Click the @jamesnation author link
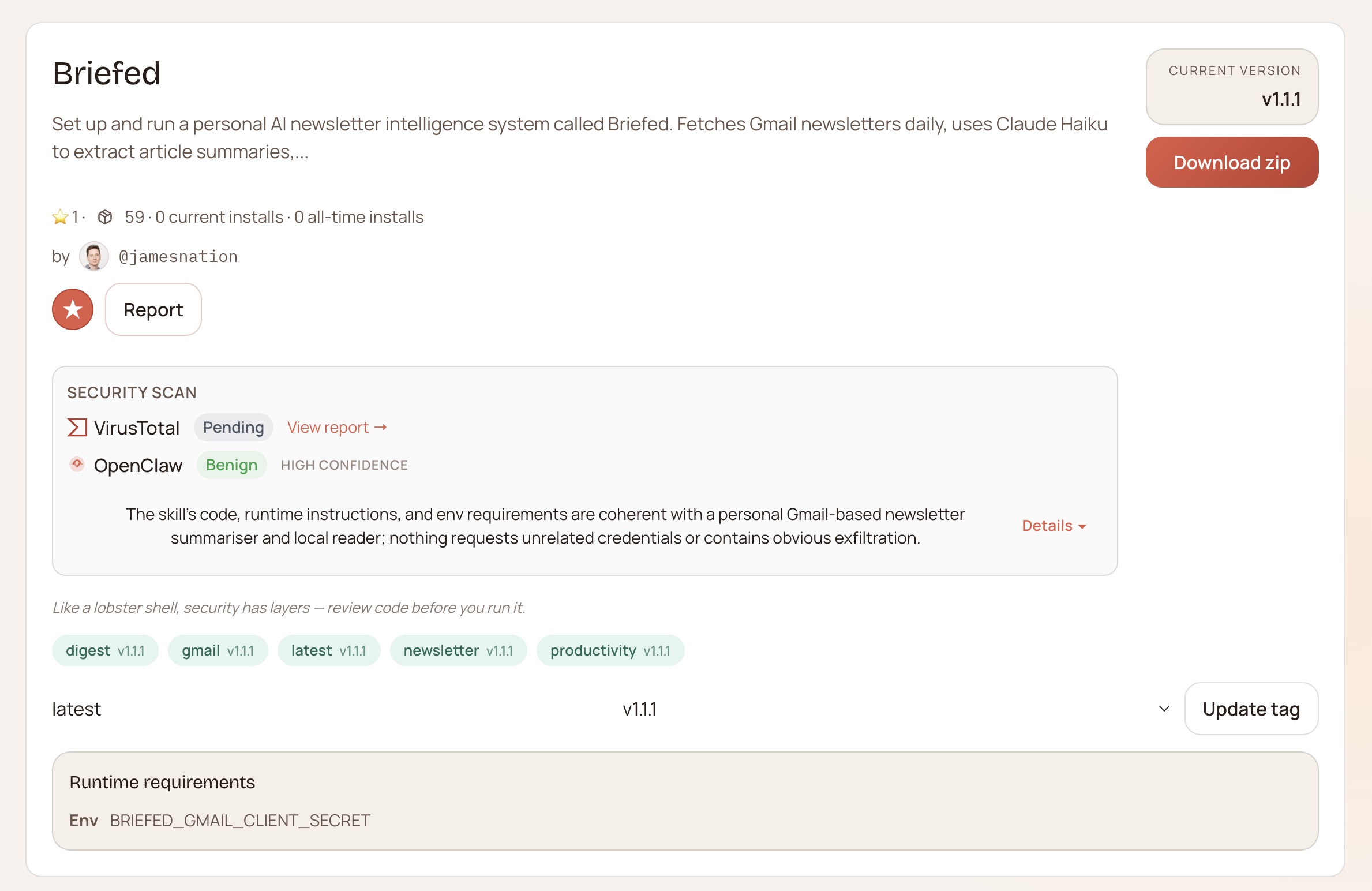This screenshot has height=891, width=1372. coord(178,256)
